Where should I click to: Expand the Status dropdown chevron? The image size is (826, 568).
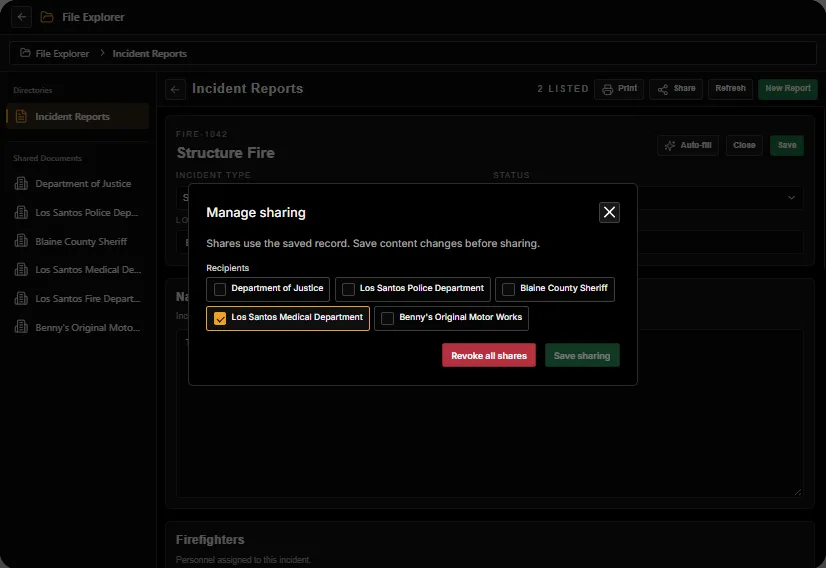[x=791, y=198]
